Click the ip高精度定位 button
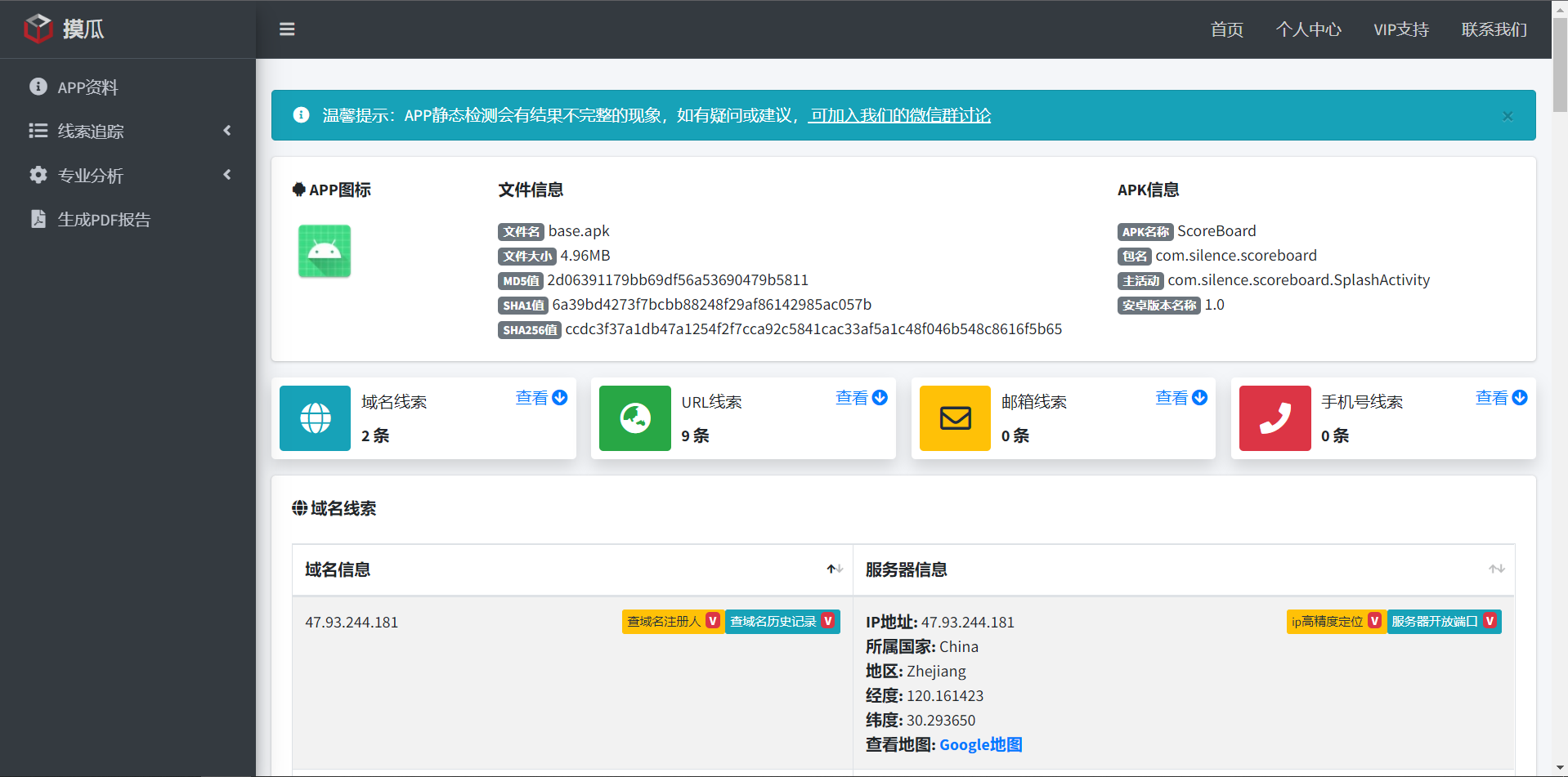Viewport: 1568px width, 777px height. coord(1337,621)
